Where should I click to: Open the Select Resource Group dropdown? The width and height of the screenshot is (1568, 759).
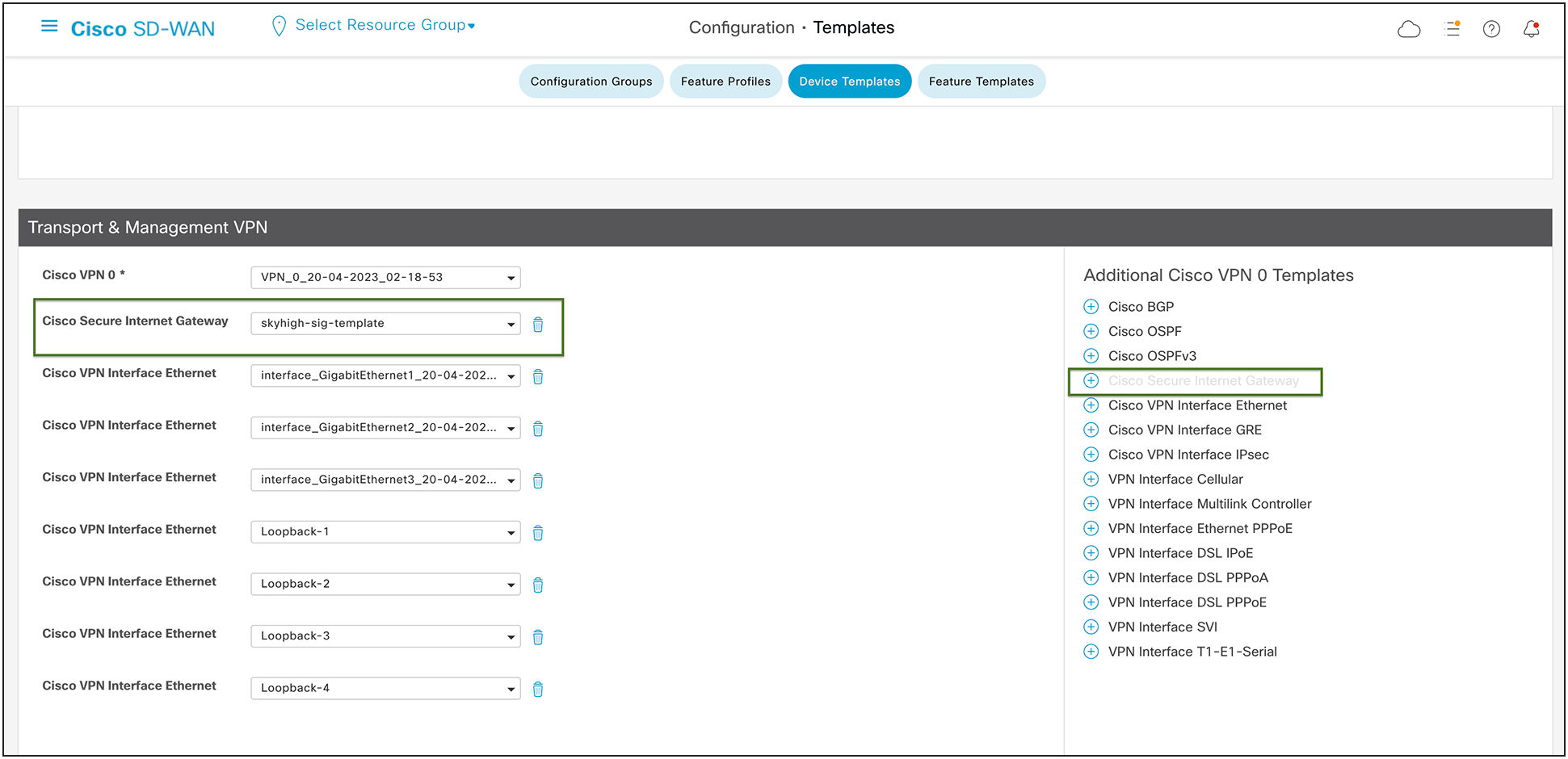[x=385, y=25]
